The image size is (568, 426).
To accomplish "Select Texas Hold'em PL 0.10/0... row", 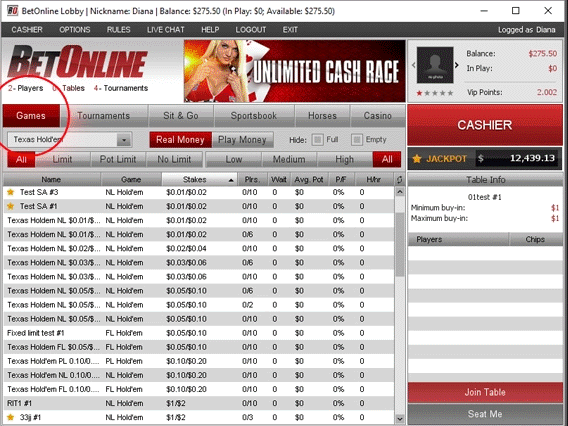I will click(x=199, y=361).
